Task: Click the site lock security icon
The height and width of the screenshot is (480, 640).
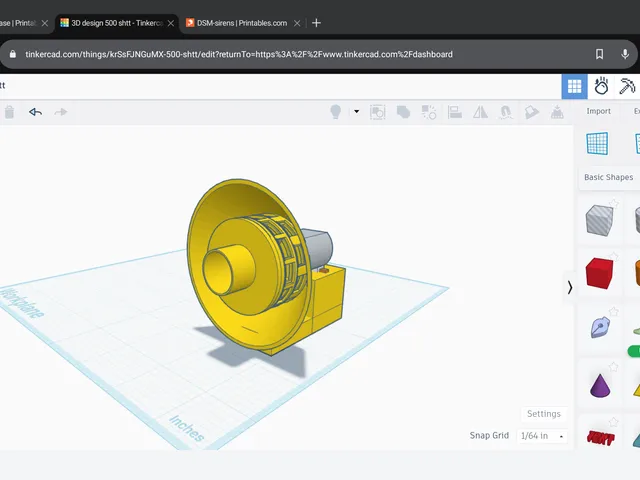Action: coord(13,54)
